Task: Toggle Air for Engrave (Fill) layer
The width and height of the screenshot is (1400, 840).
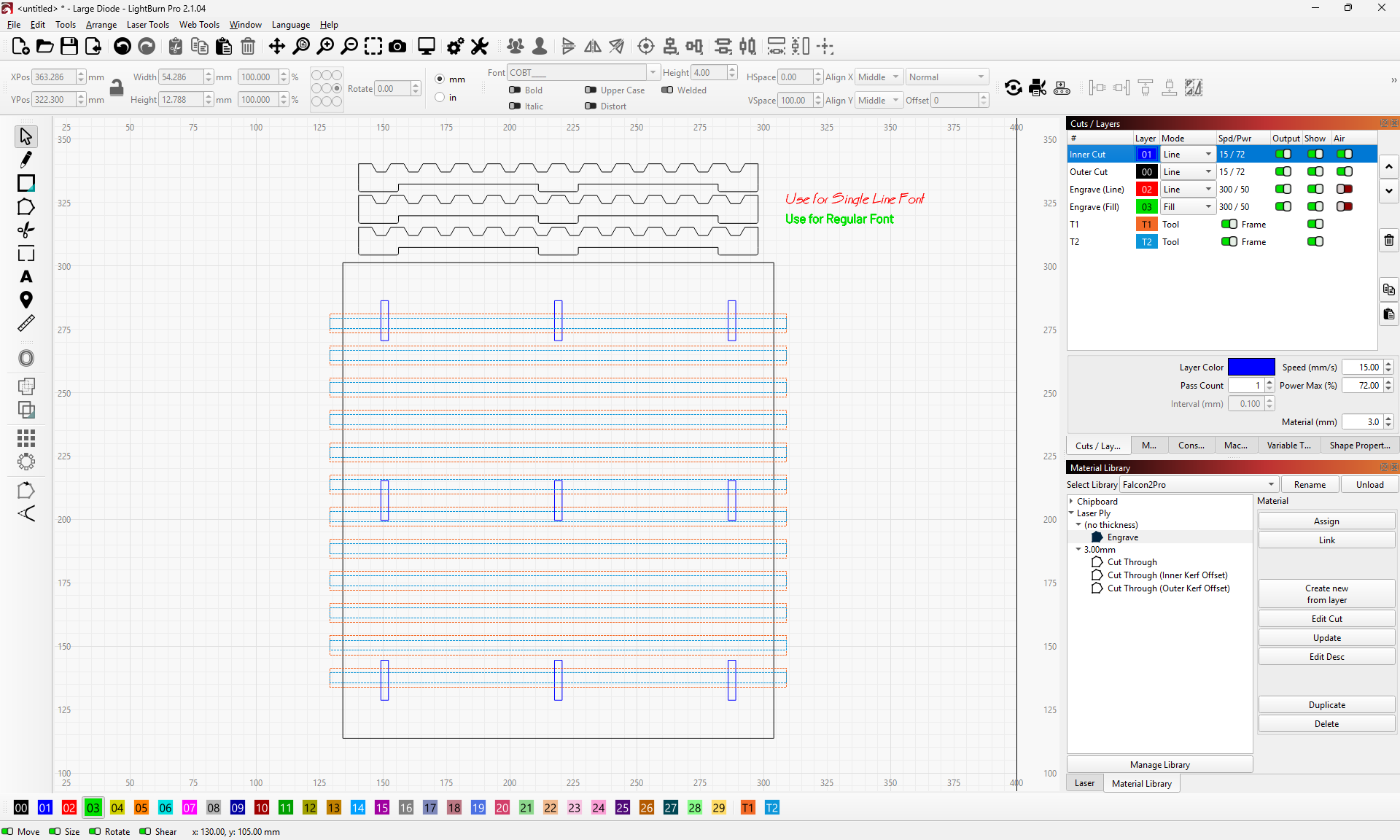Action: tap(1345, 206)
